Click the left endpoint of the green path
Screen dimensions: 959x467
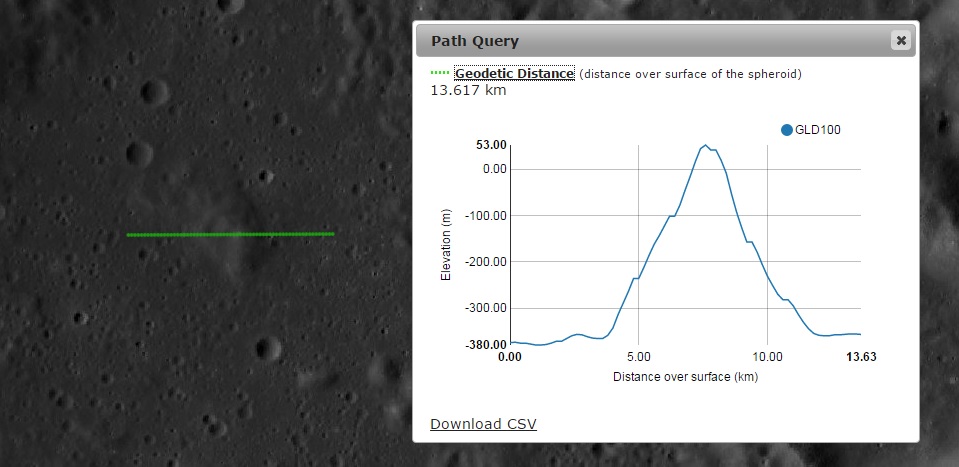click(x=128, y=235)
